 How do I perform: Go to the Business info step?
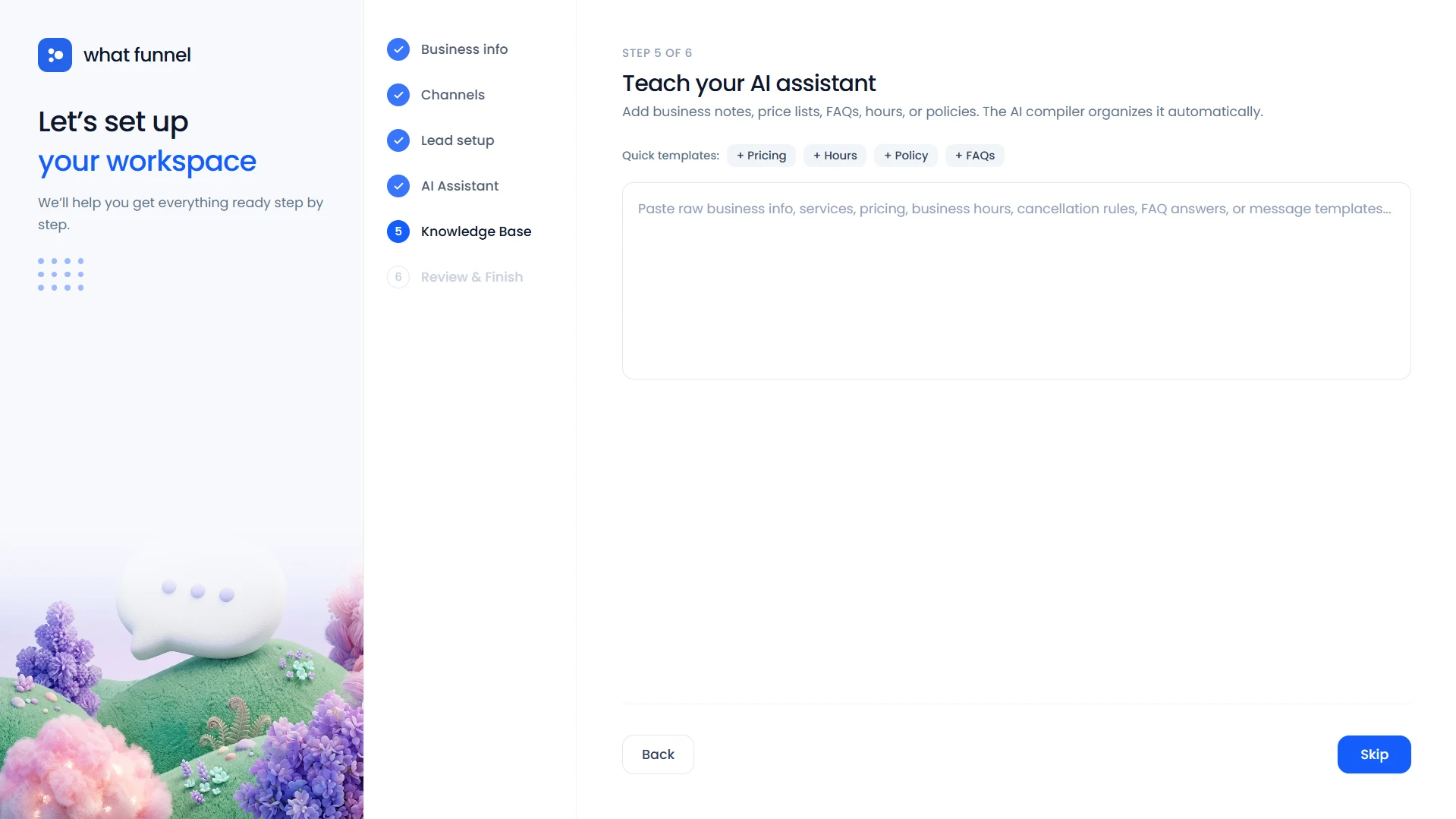click(x=464, y=49)
